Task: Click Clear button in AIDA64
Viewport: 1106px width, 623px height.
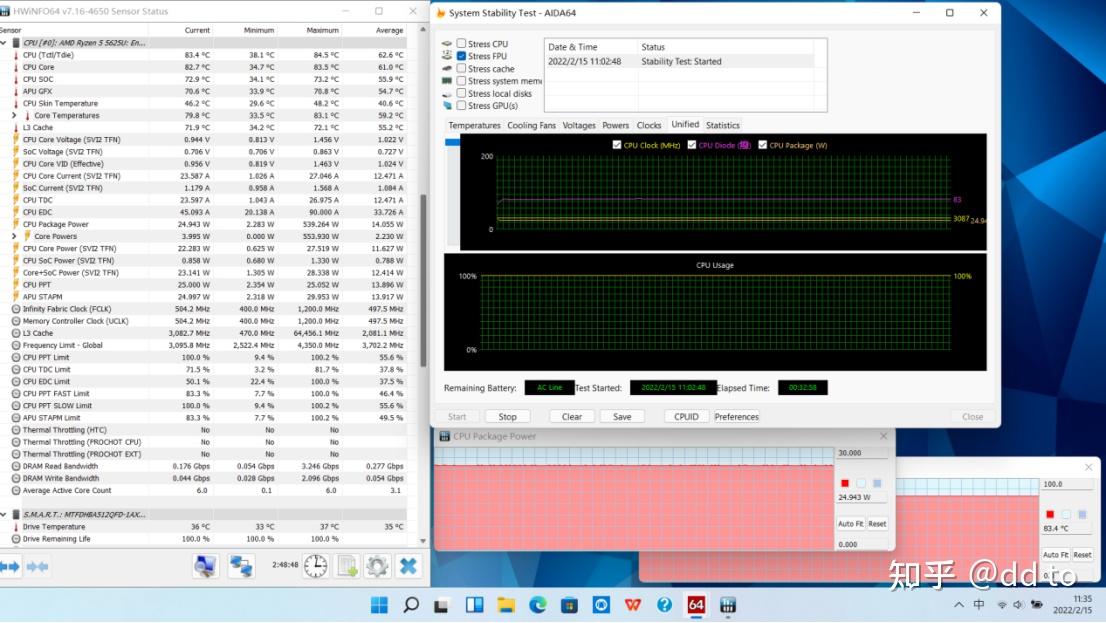Action: (571, 417)
